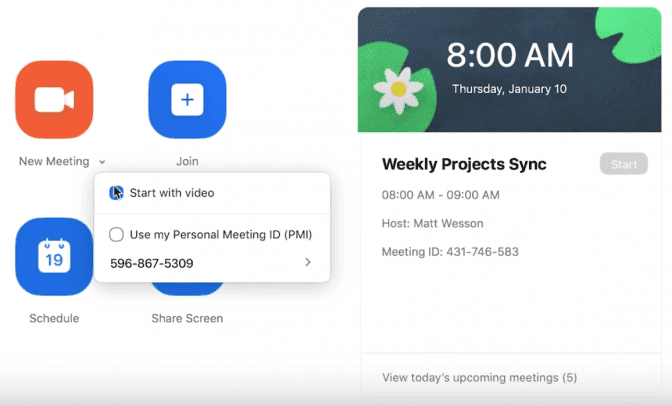Click the Join label under the plus icon
The height and width of the screenshot is (406, 672).
[x=187, y=161]
